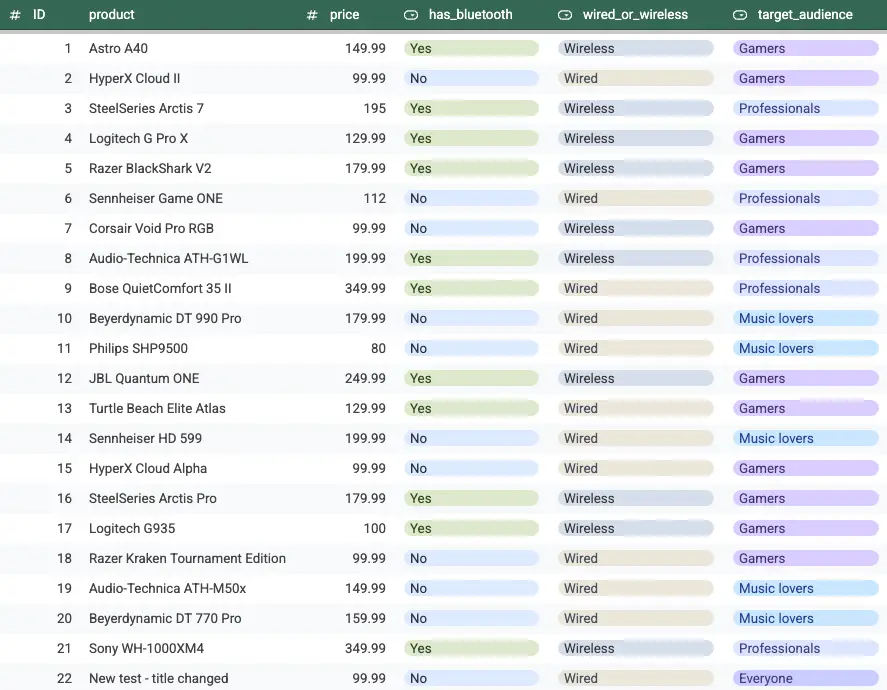Open wired_or_wireless dropdown for Turtle Beach Elite Atlas

pos(636,408)
